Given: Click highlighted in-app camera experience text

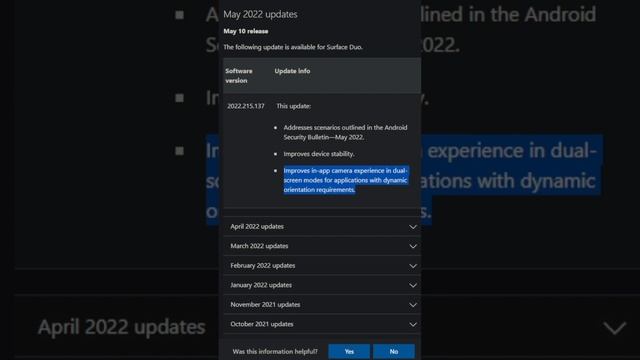Looking at the screenshot, I should coord(345,180).
